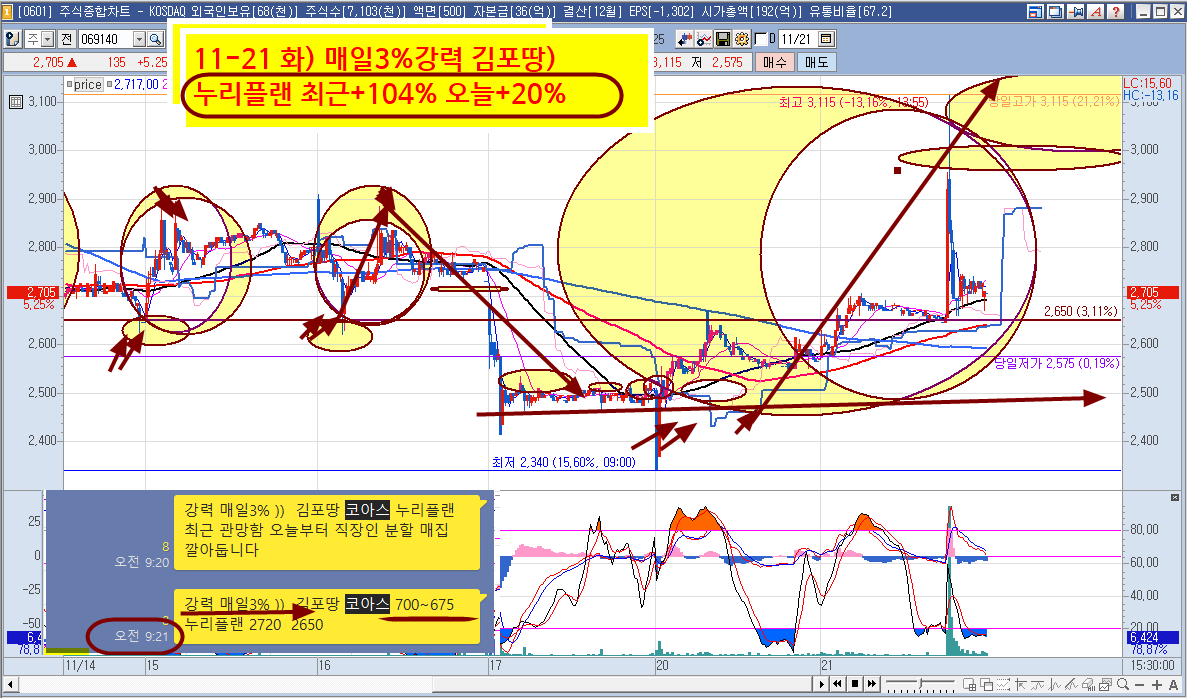Viewport: 1187px width, 698px height.
Task: Click the wave line chart tool icon
Action: coord(1038,685)
